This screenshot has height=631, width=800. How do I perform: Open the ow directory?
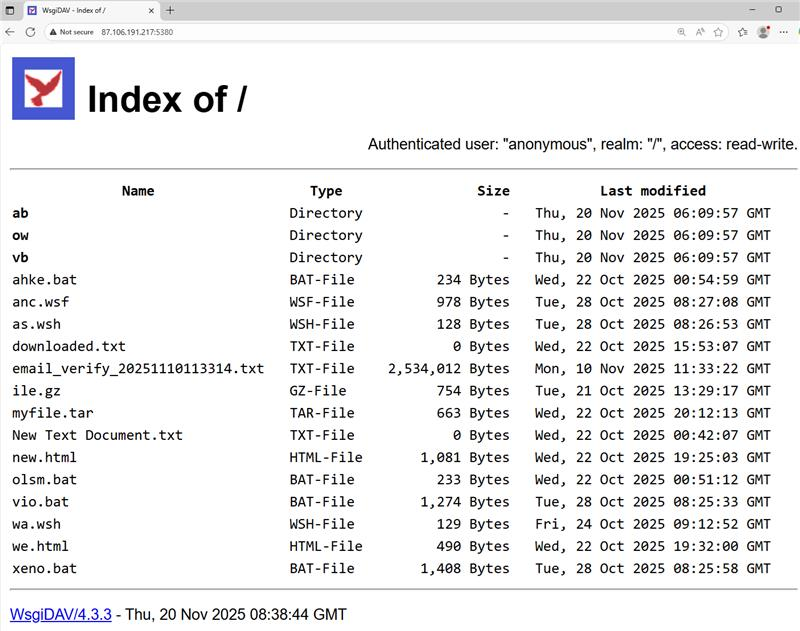click(x=20, y=235)
